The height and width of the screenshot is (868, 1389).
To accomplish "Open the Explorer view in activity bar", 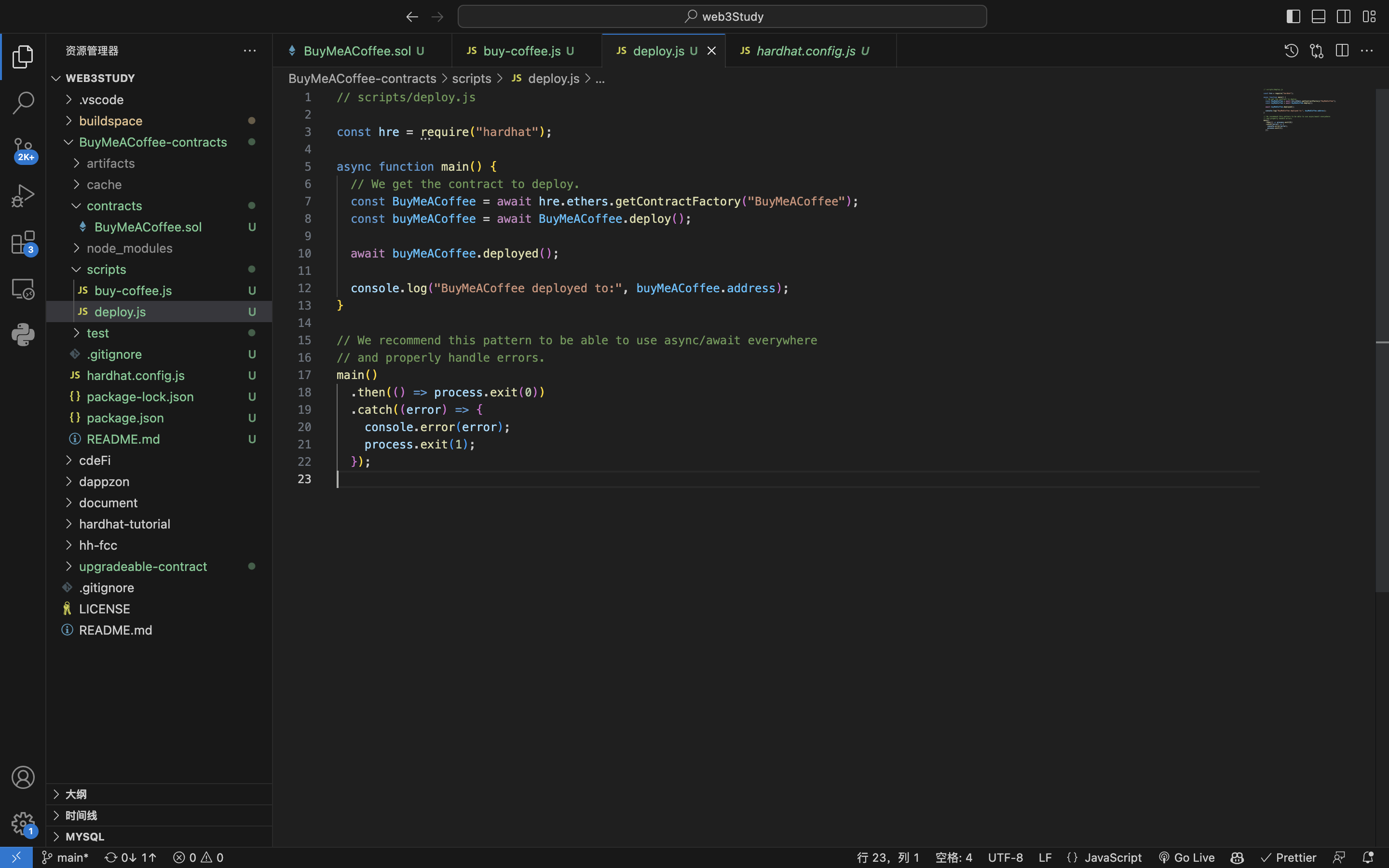I will tap(23, 56).
